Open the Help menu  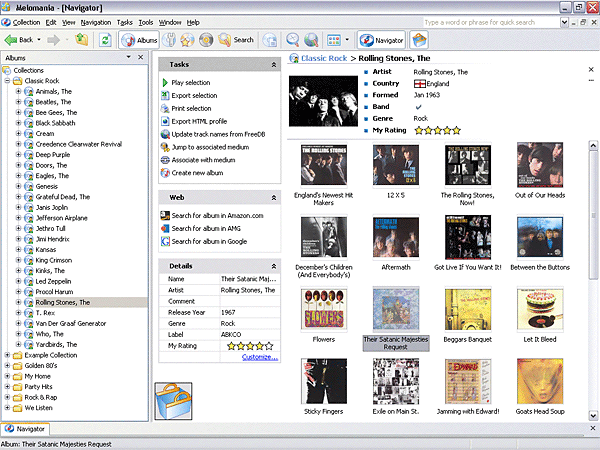pos(193,23)
